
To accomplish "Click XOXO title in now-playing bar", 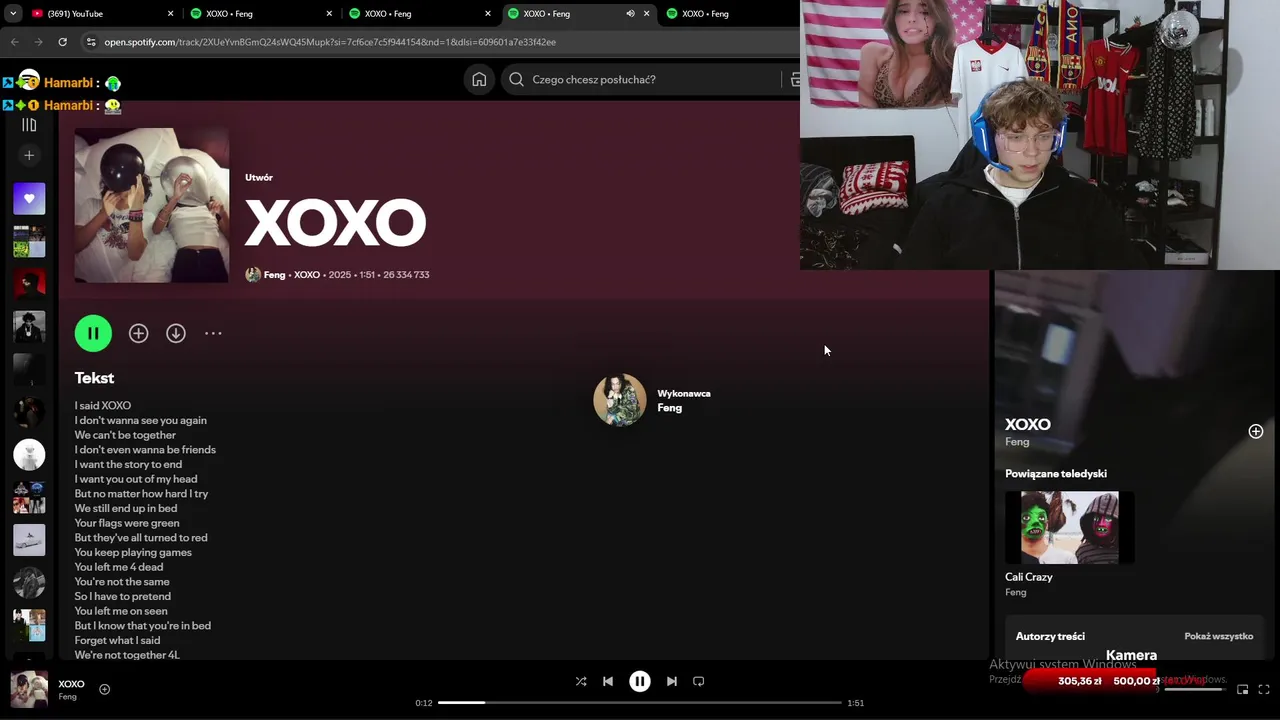I will [71, 684].
